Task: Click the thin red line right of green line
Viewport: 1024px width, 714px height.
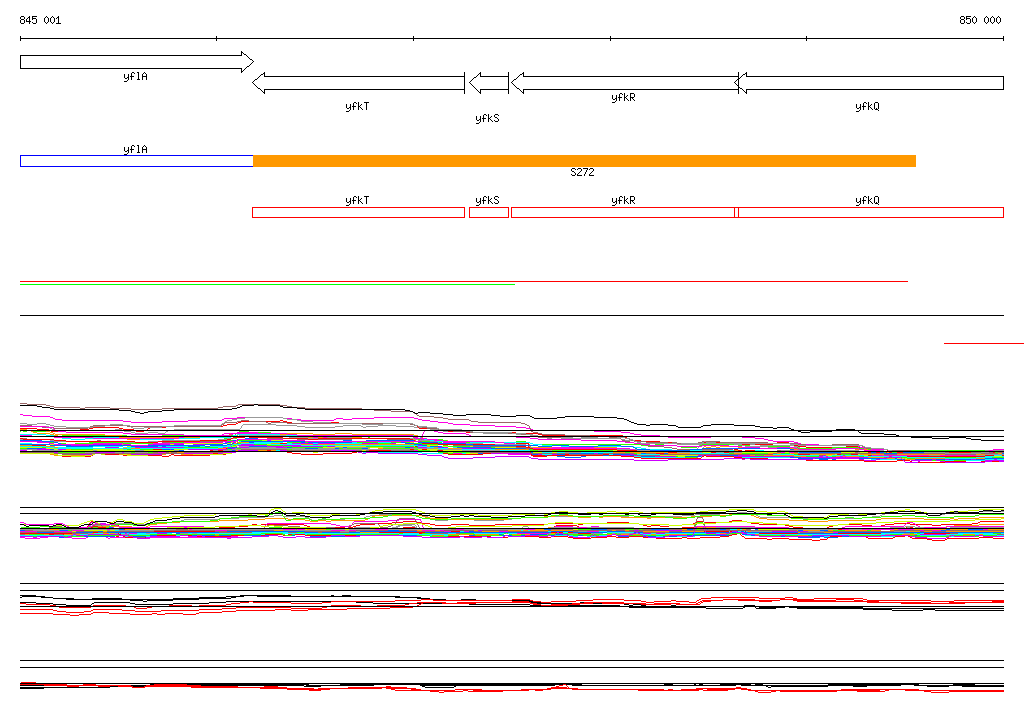Action: pyautogui.click(x=712, y=282)
